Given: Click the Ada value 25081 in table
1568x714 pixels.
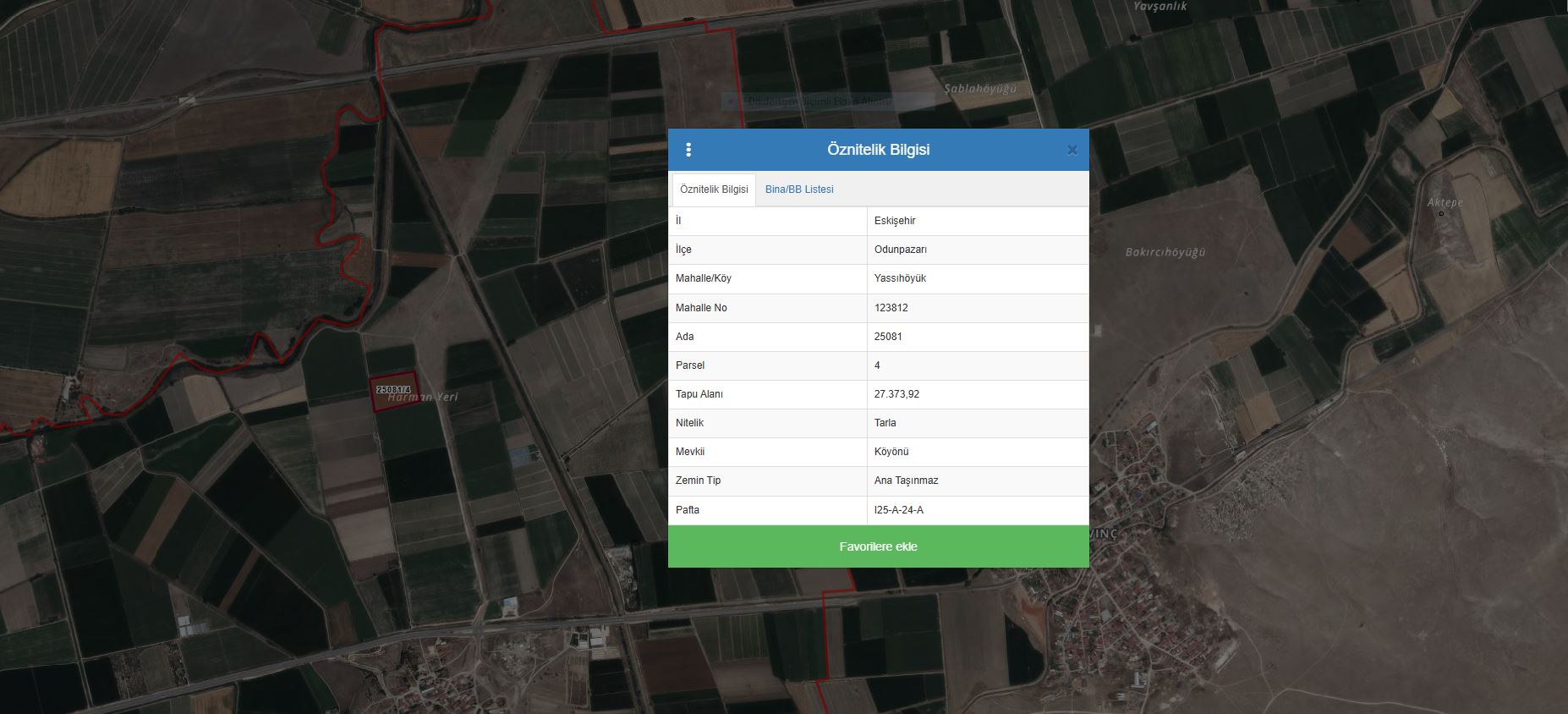Looking at the screenshot, I should coord(888,337).
